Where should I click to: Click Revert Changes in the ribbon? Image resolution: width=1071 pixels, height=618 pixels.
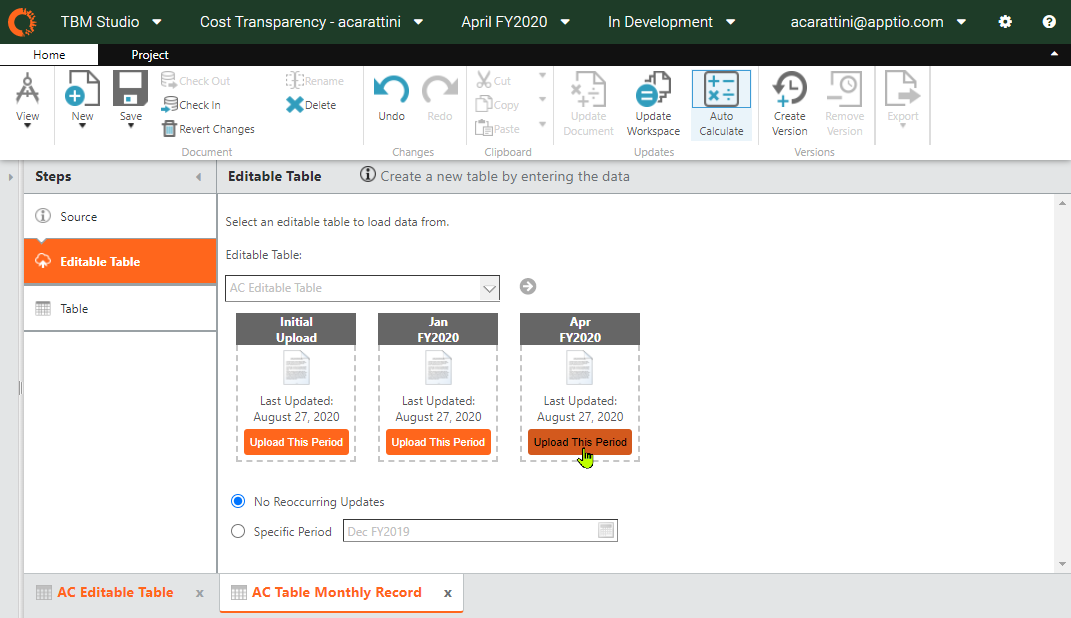[x=208, y=128]
